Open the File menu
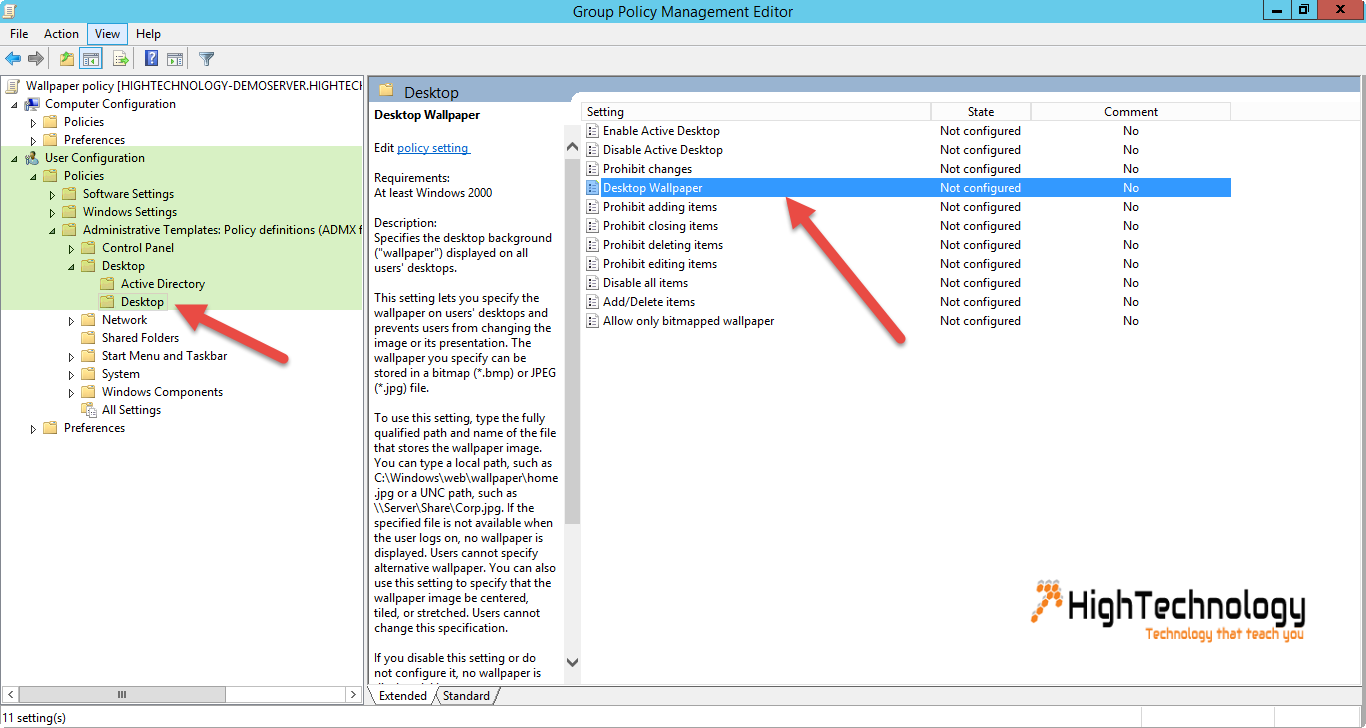The width and height of the screenshot is (1366, 728). click(19, 34)
